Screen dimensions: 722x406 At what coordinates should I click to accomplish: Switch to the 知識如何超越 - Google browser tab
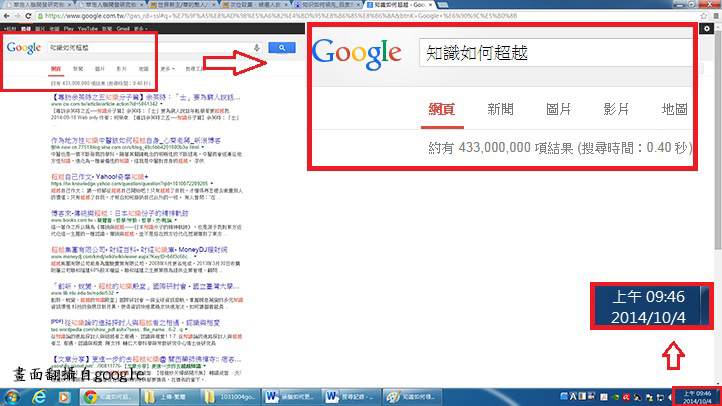coord(400,5)
